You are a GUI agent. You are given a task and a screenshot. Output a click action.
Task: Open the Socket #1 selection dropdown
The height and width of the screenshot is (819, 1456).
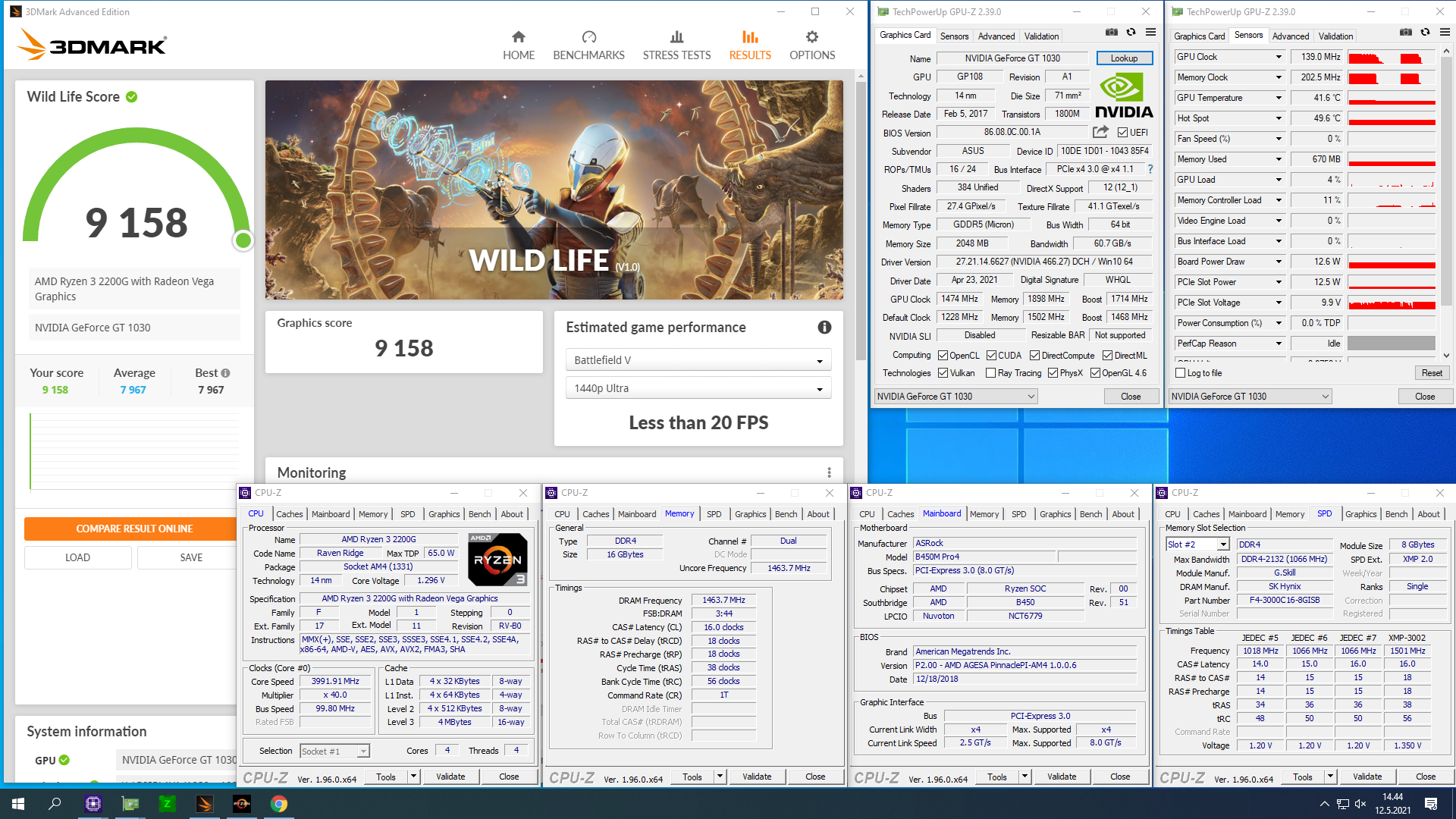(334, 752)
